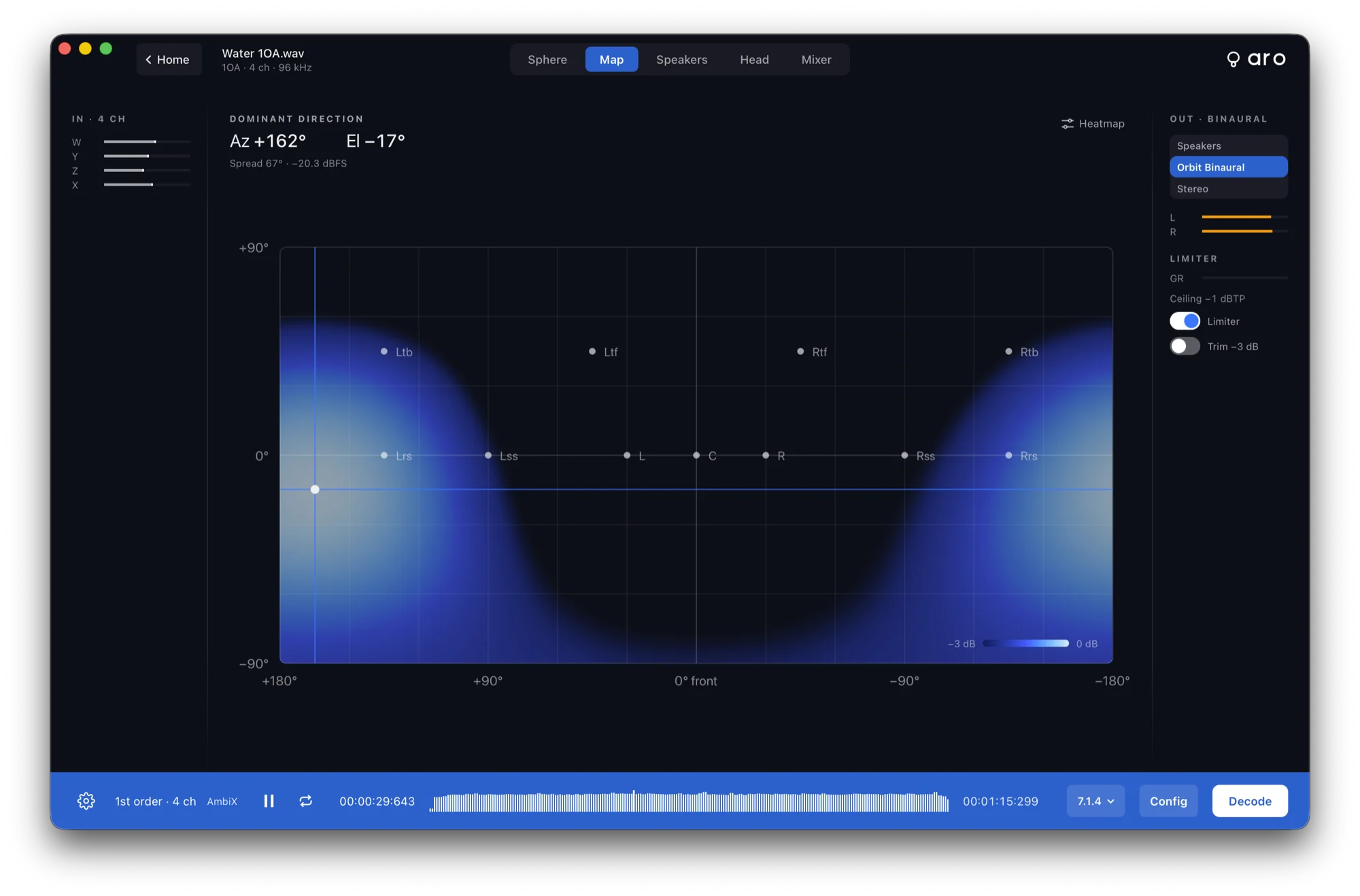Click the Heatmap sliders icon
The image size is (1360, 896).
click(1067, 124)
